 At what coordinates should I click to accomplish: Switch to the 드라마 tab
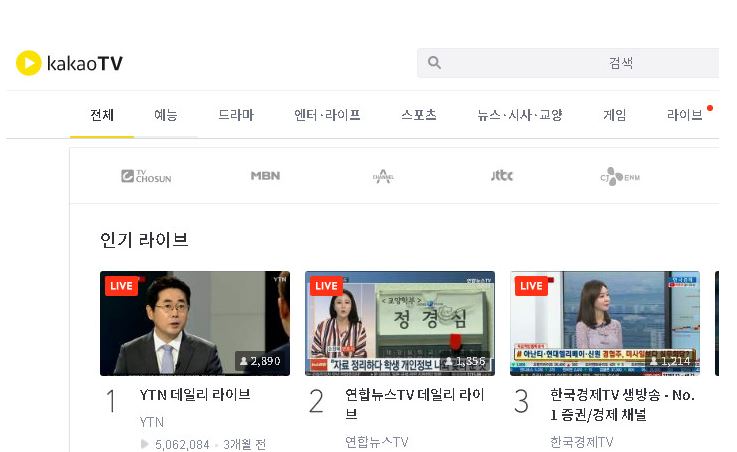pyautogui.click(x=236, y=115)
